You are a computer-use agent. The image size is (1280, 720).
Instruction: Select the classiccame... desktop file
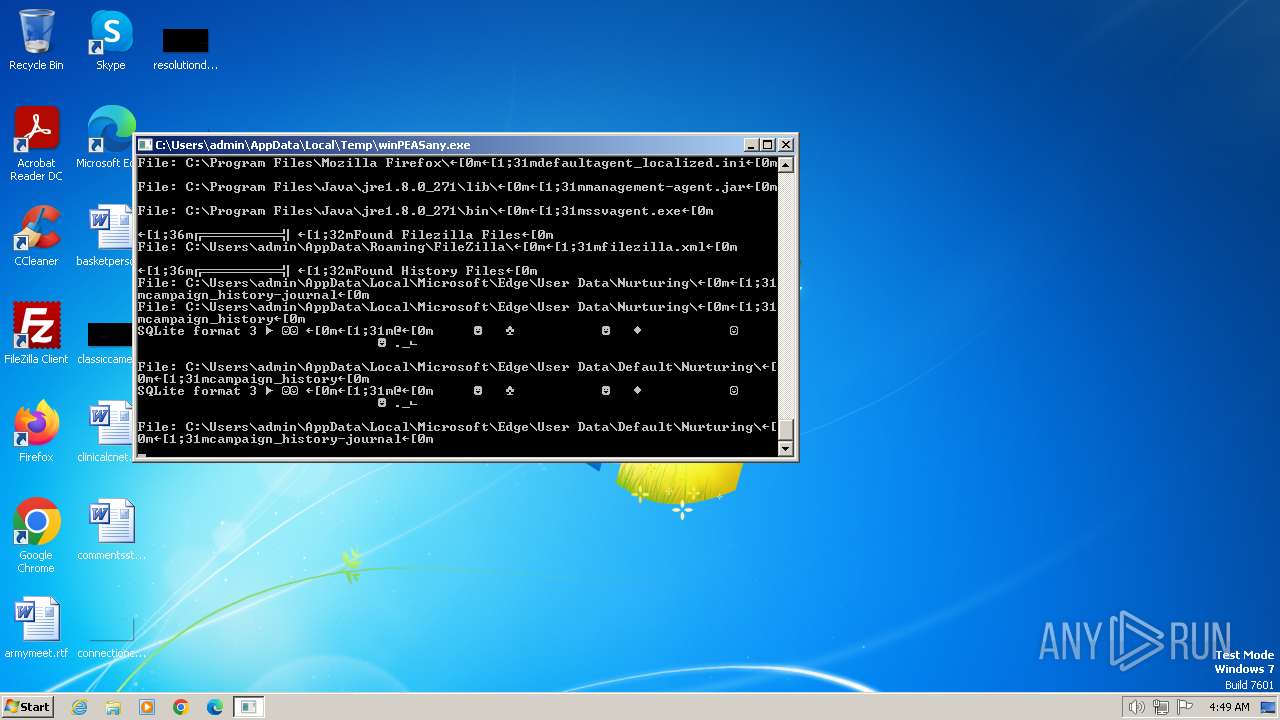click(105, 342)
